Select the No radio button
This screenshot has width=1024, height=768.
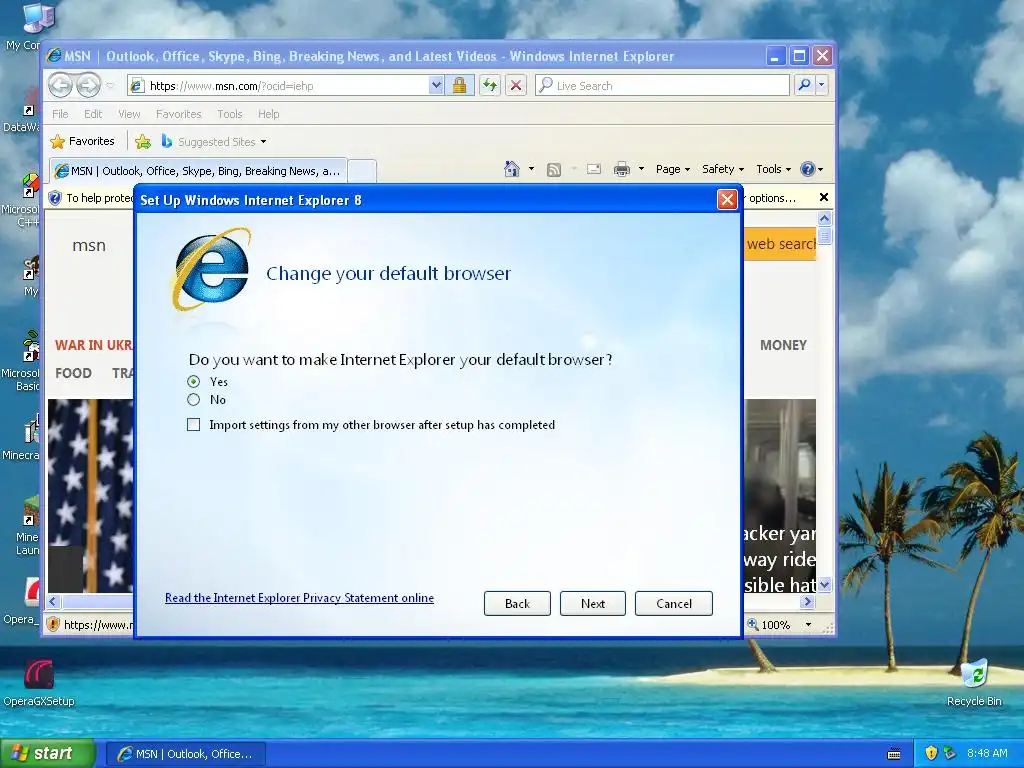[193, 400]
